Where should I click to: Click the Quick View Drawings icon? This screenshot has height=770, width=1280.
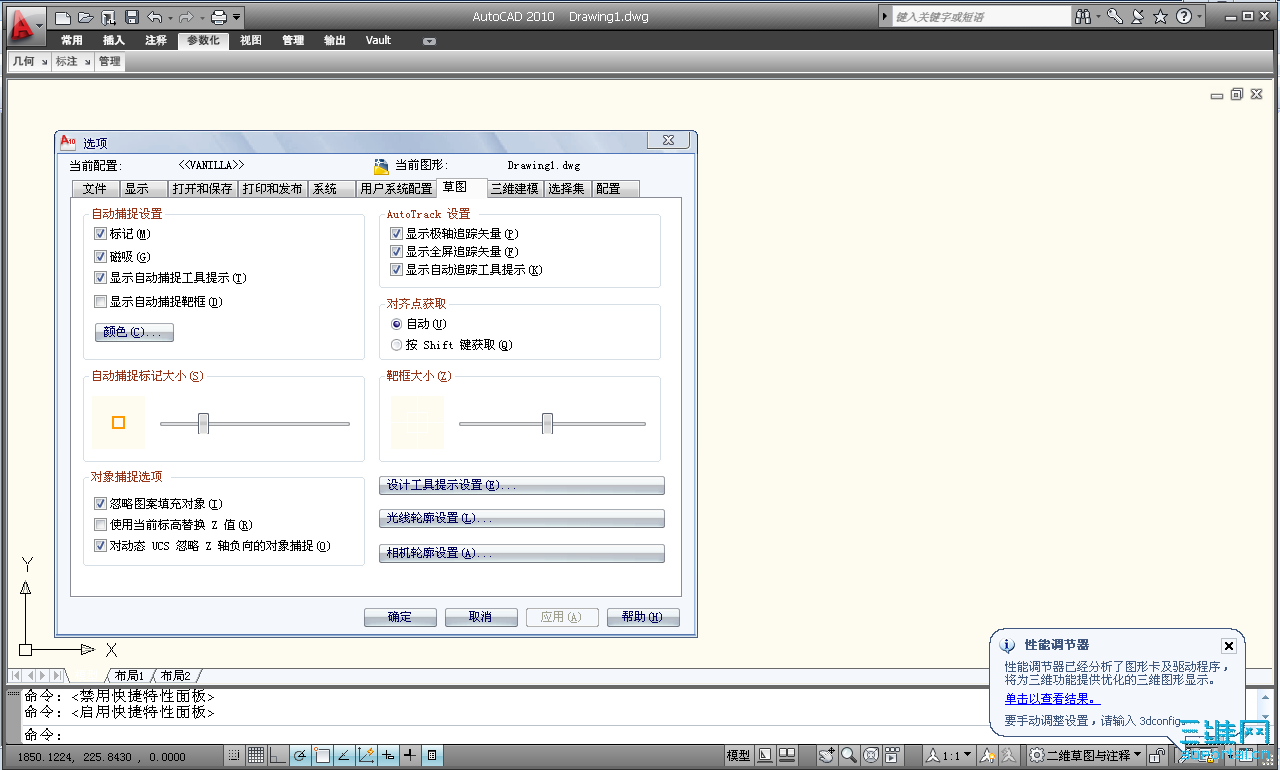pos(787,755)
